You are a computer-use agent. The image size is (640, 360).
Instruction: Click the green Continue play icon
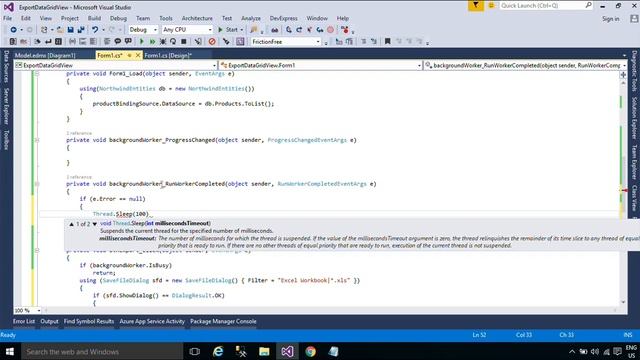[x=142, y=42]
